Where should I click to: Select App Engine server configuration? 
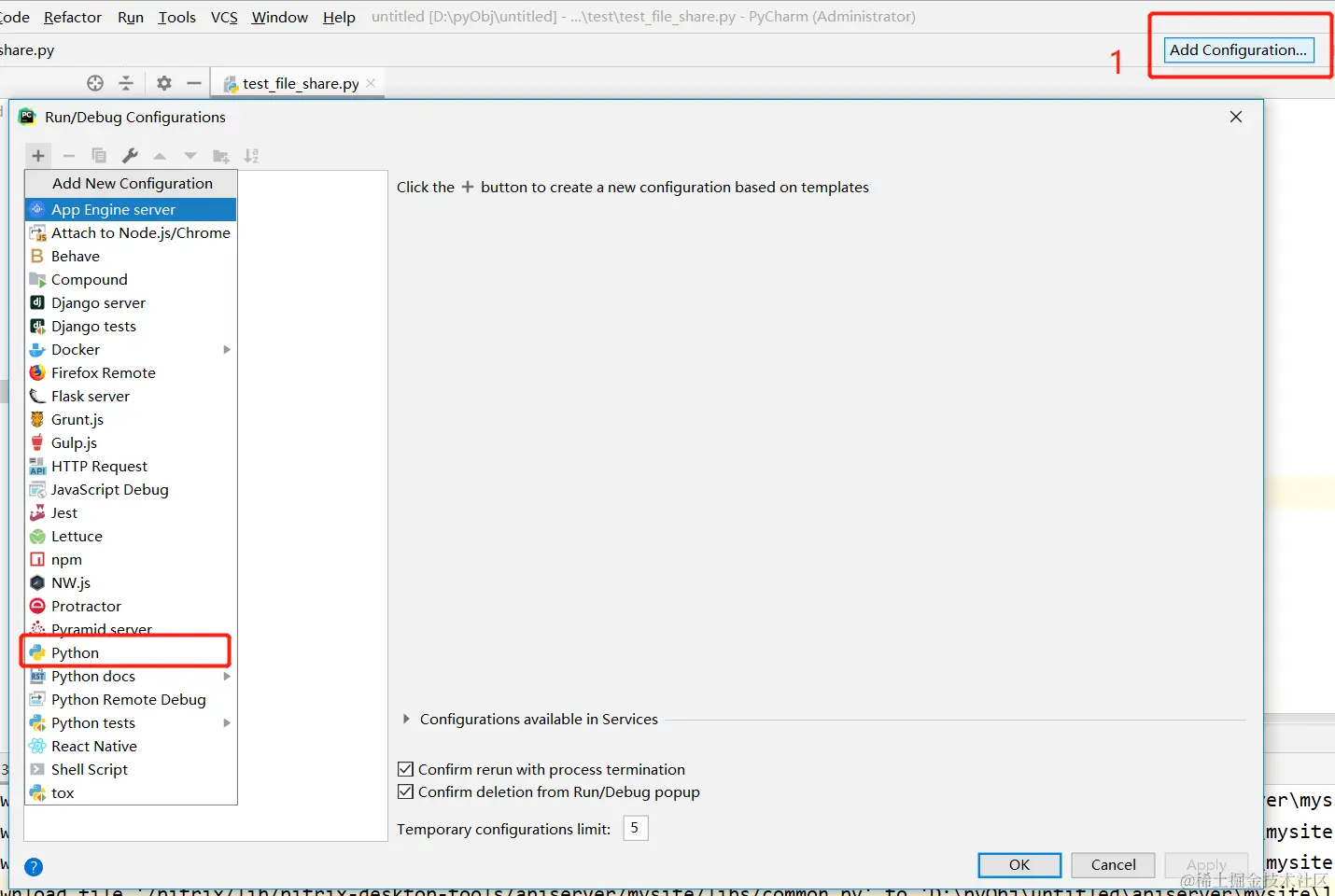(131, 209)
